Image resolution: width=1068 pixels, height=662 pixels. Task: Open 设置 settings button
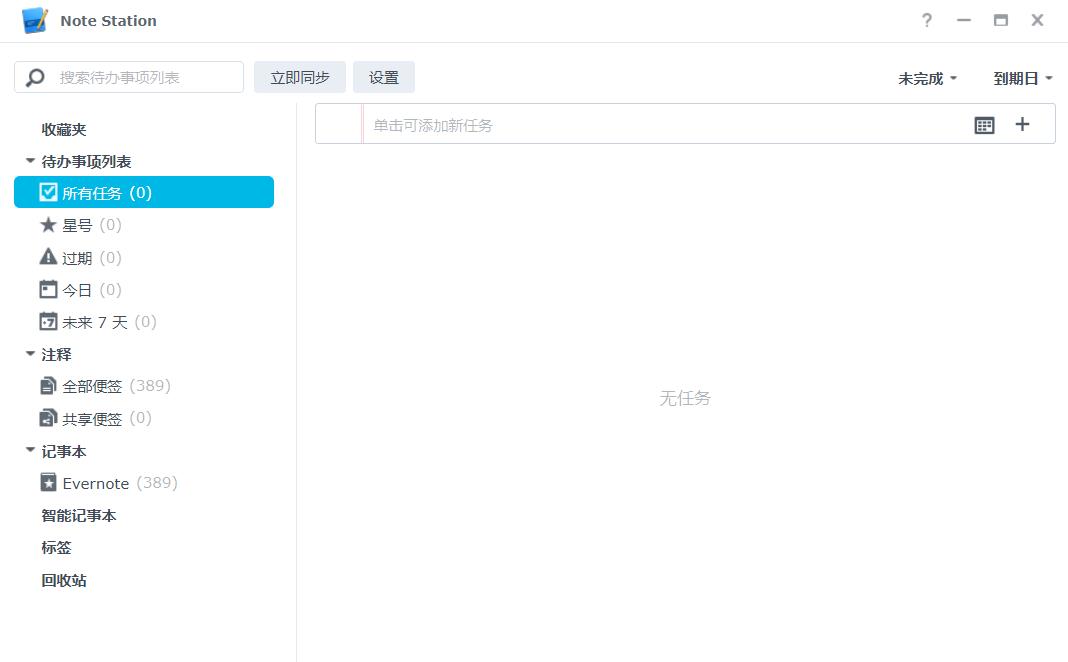click(x=383, y=77)
